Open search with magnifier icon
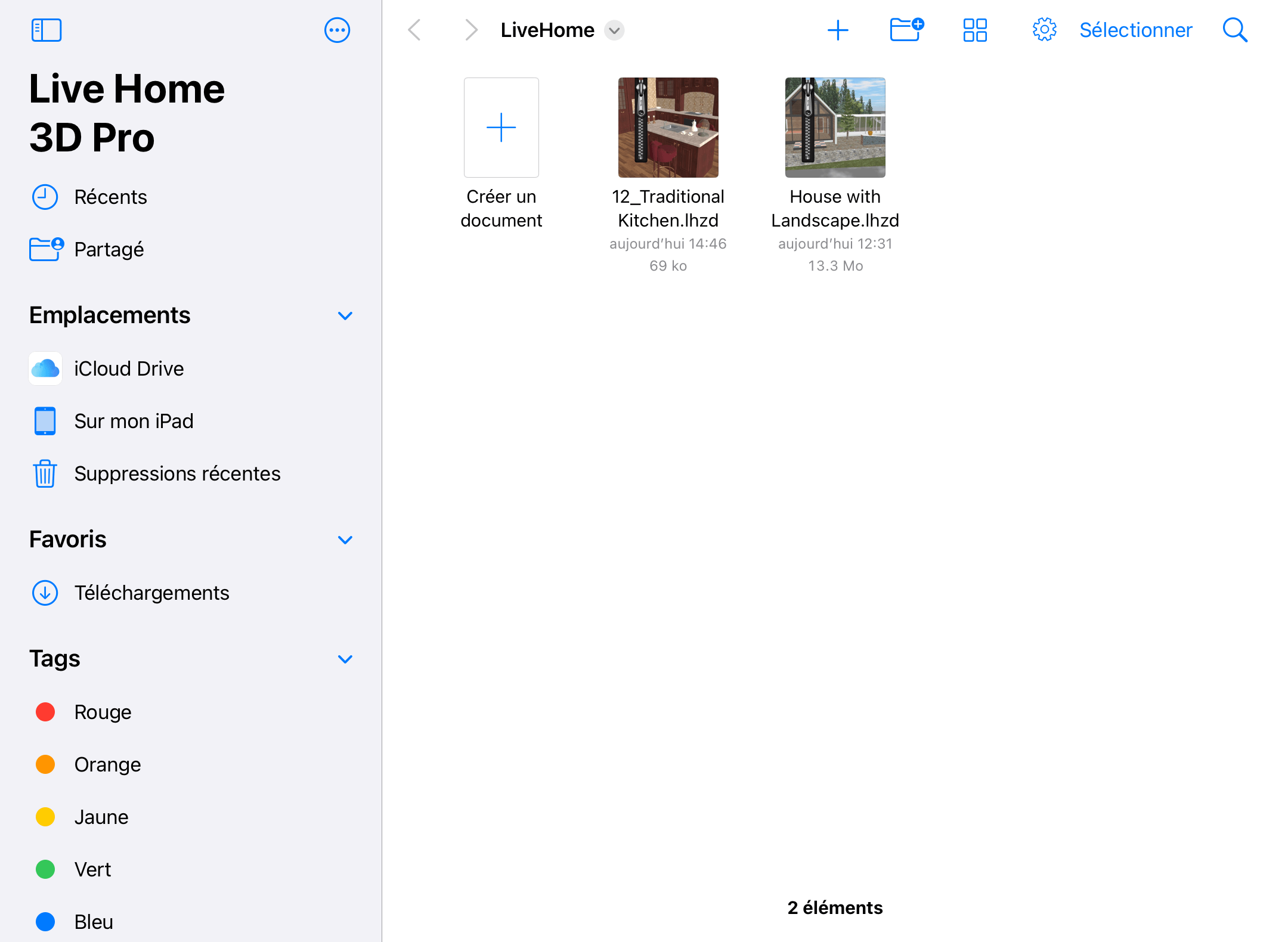 tap(1235, 30)
